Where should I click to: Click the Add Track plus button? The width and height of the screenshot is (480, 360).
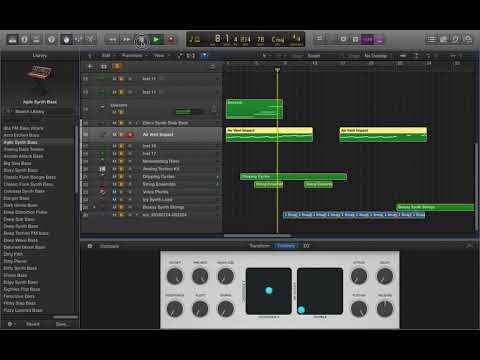tap(90, 67)
